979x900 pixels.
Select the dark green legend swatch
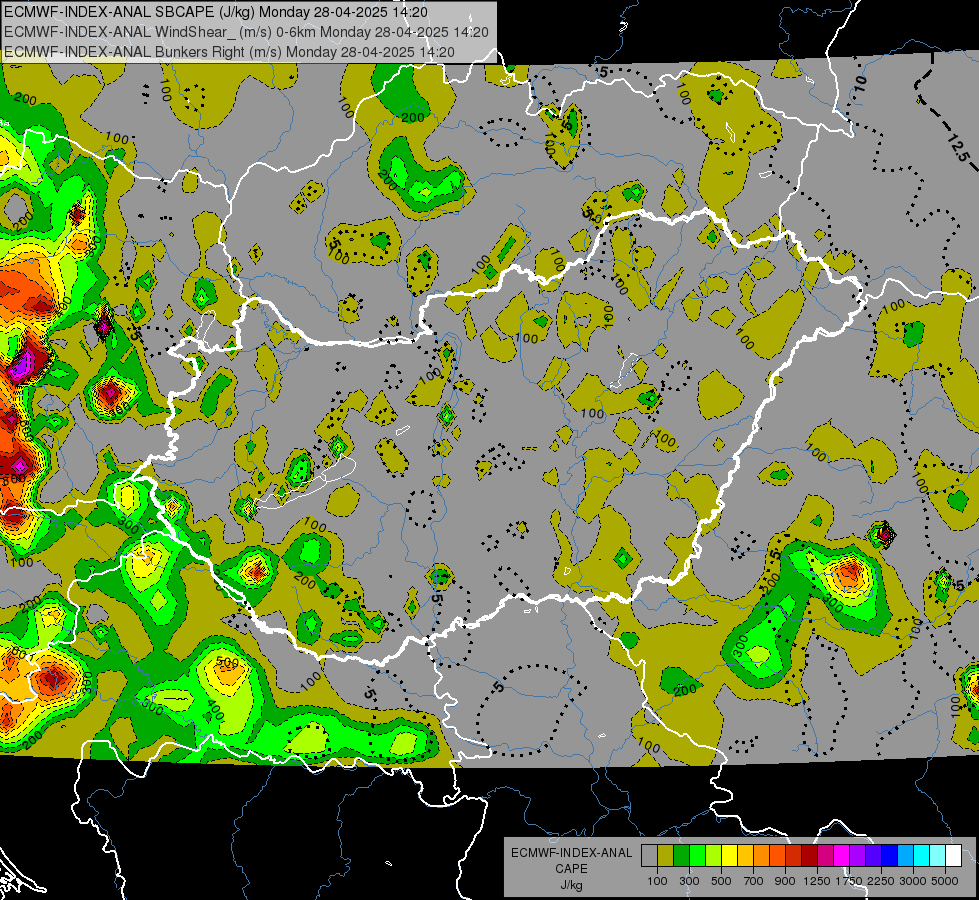tap(681, 856)
